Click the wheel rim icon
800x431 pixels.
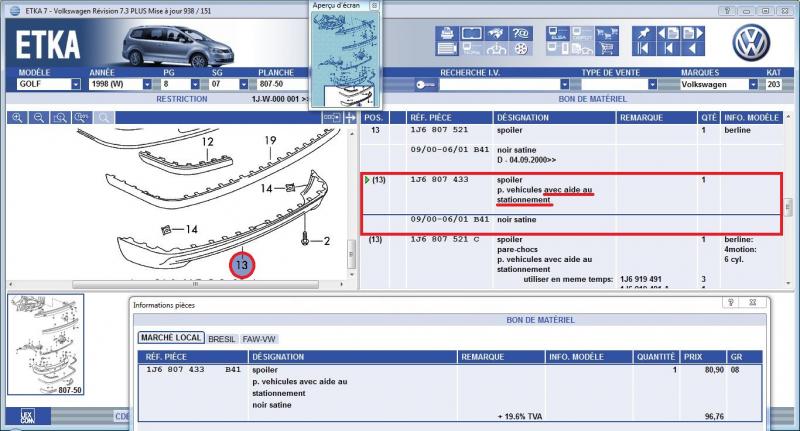[x=520, y=49]
